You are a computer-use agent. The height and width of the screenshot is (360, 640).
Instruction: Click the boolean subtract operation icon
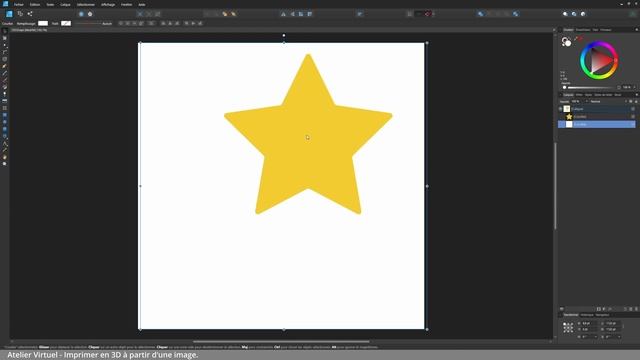point(489,14)
